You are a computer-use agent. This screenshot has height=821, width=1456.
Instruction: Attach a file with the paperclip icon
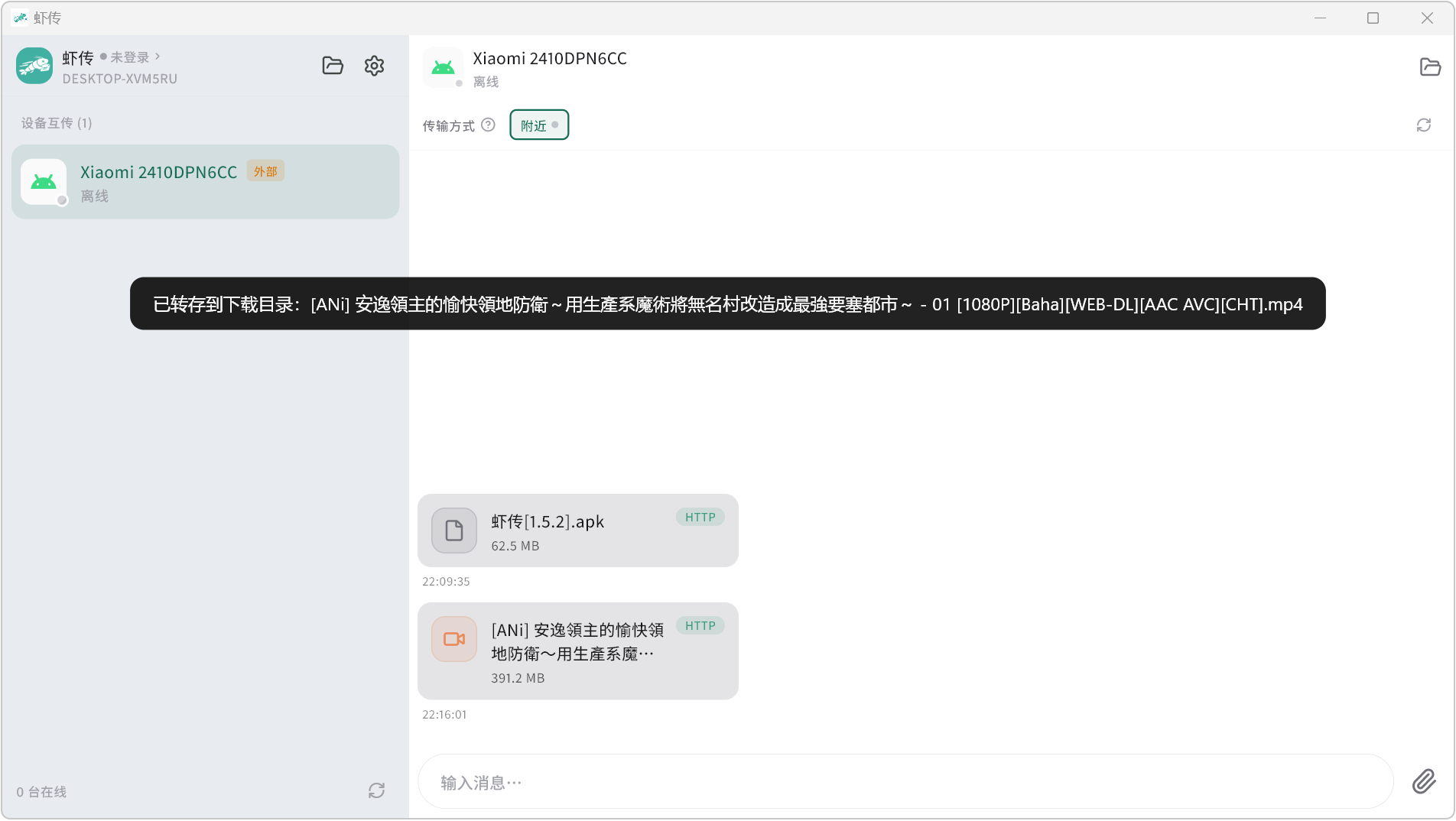tap(1424, 781)
